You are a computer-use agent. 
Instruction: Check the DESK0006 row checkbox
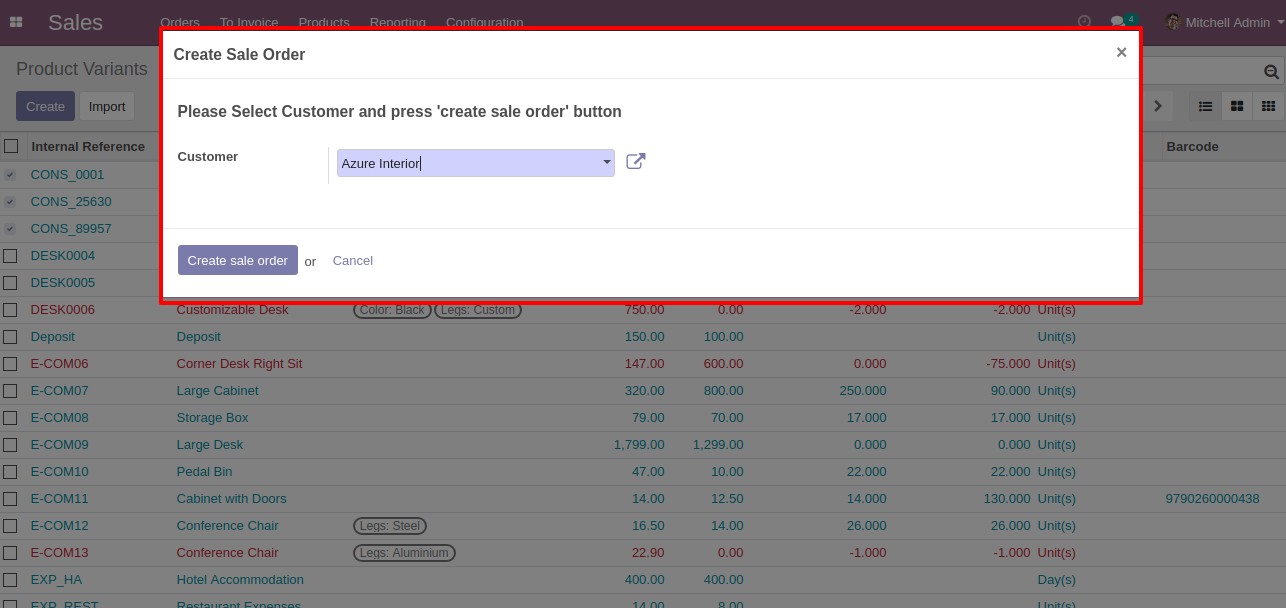tap(10, 309)
